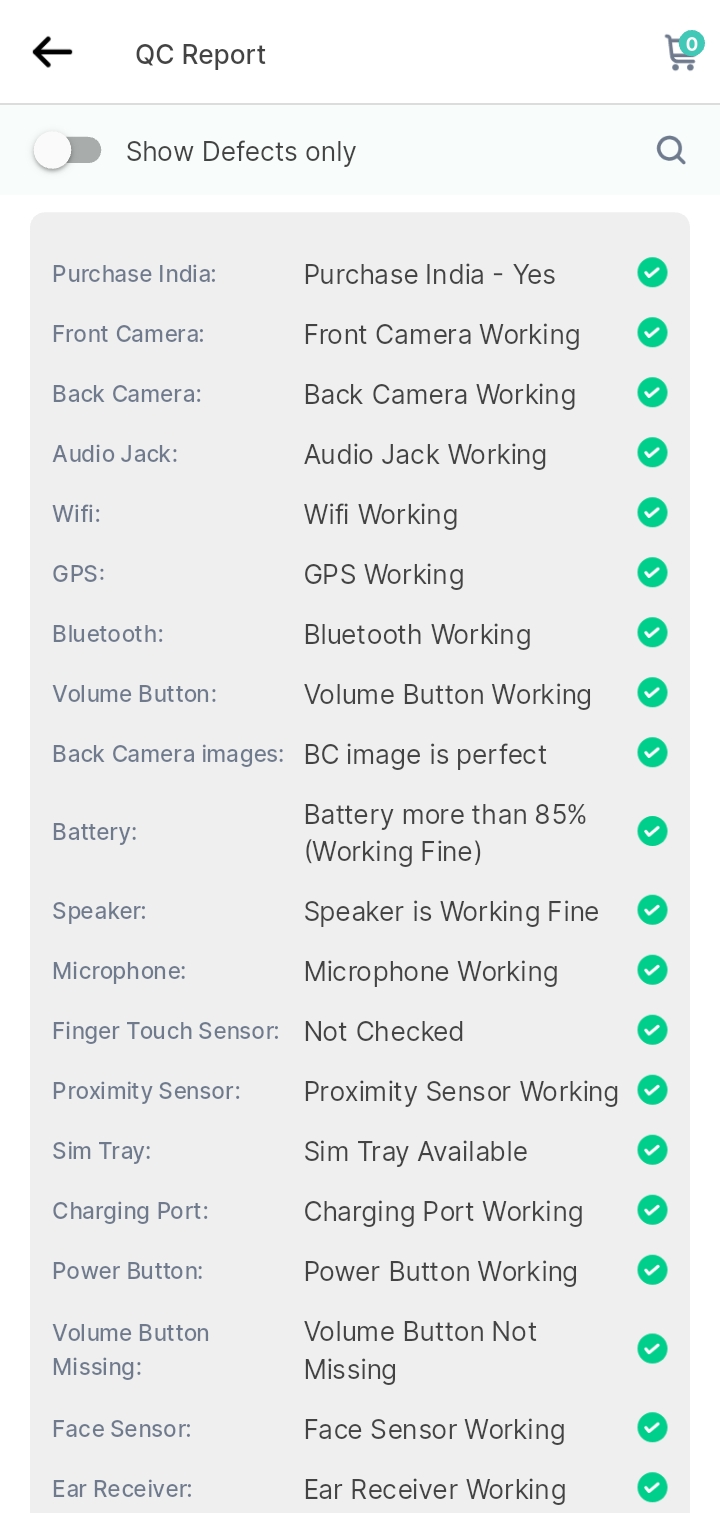Tap the green check beside Ear Receiver

click(653, 1487)
